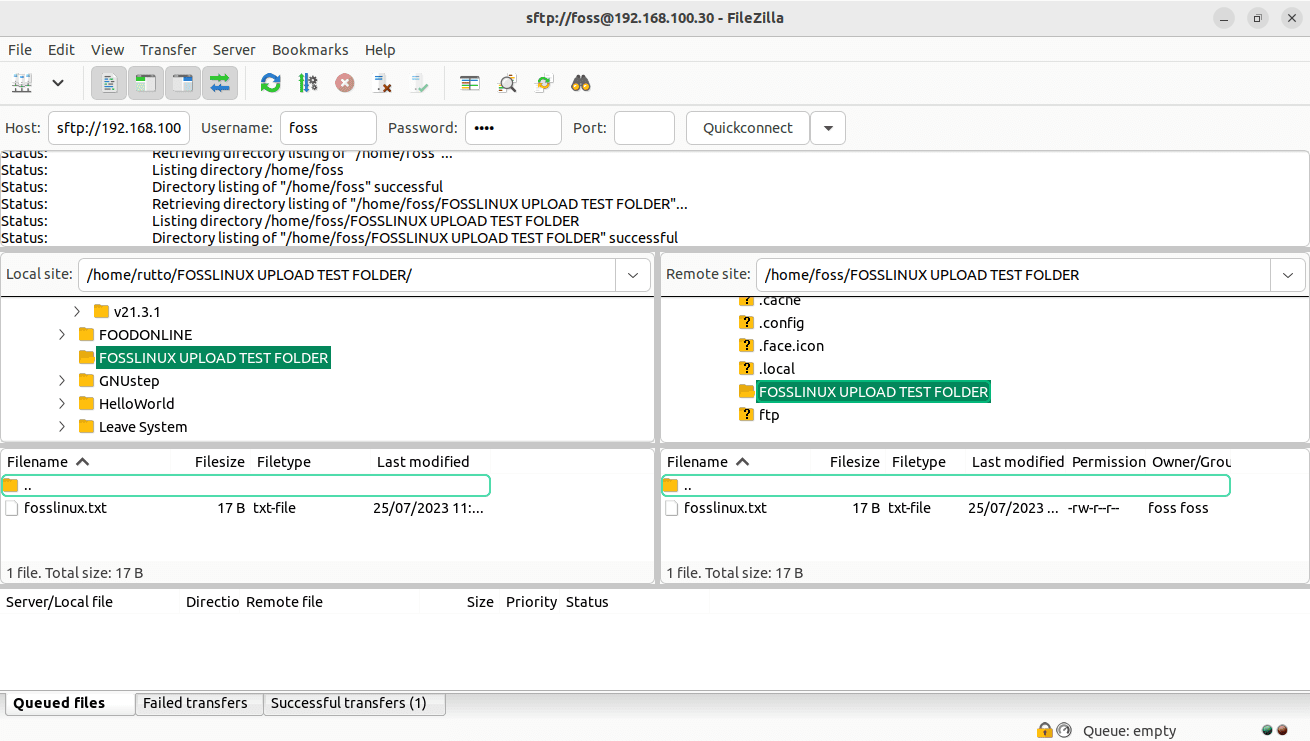Open the View menu
This screenshot has width=1310, height=741.
(107, 49)
